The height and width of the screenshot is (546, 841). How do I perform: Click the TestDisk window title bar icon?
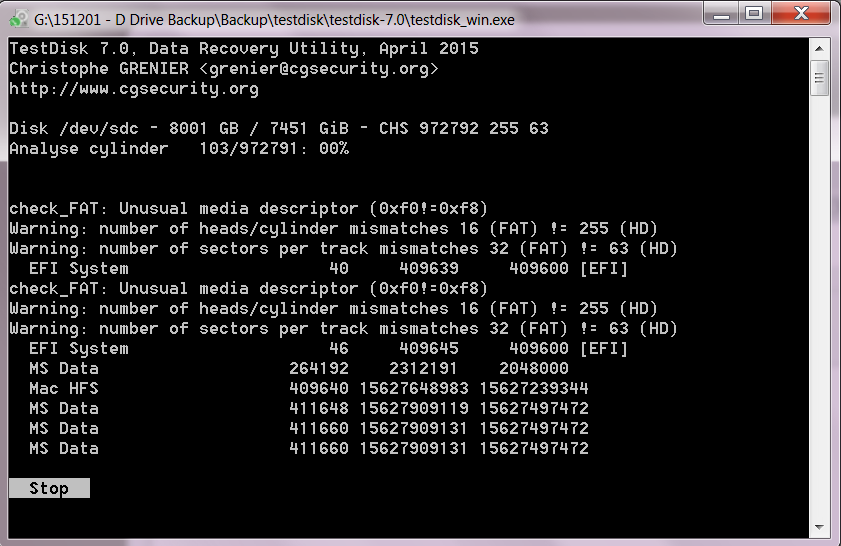19,19
